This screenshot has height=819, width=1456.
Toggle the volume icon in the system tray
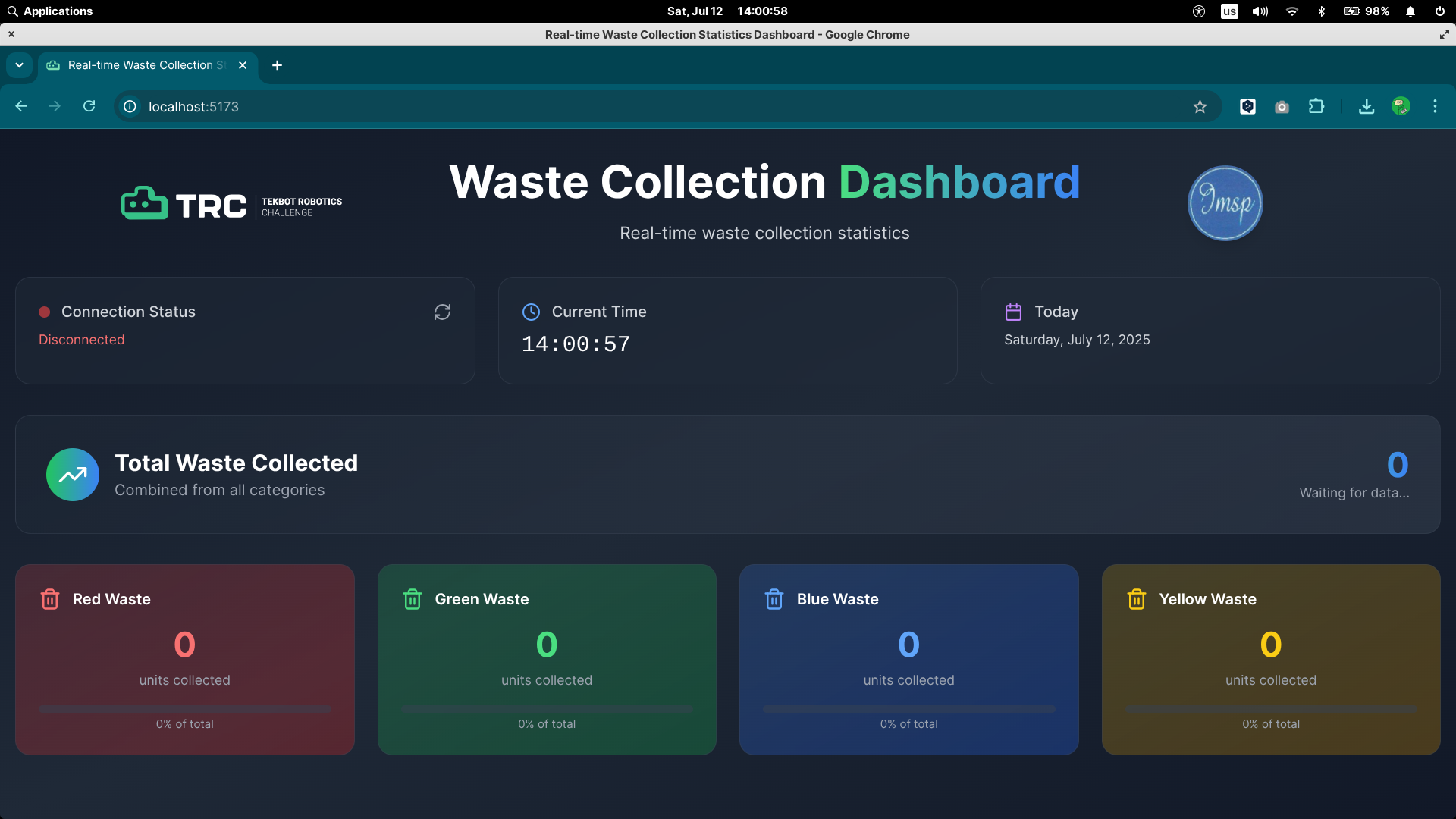(x=1259, y=11)
